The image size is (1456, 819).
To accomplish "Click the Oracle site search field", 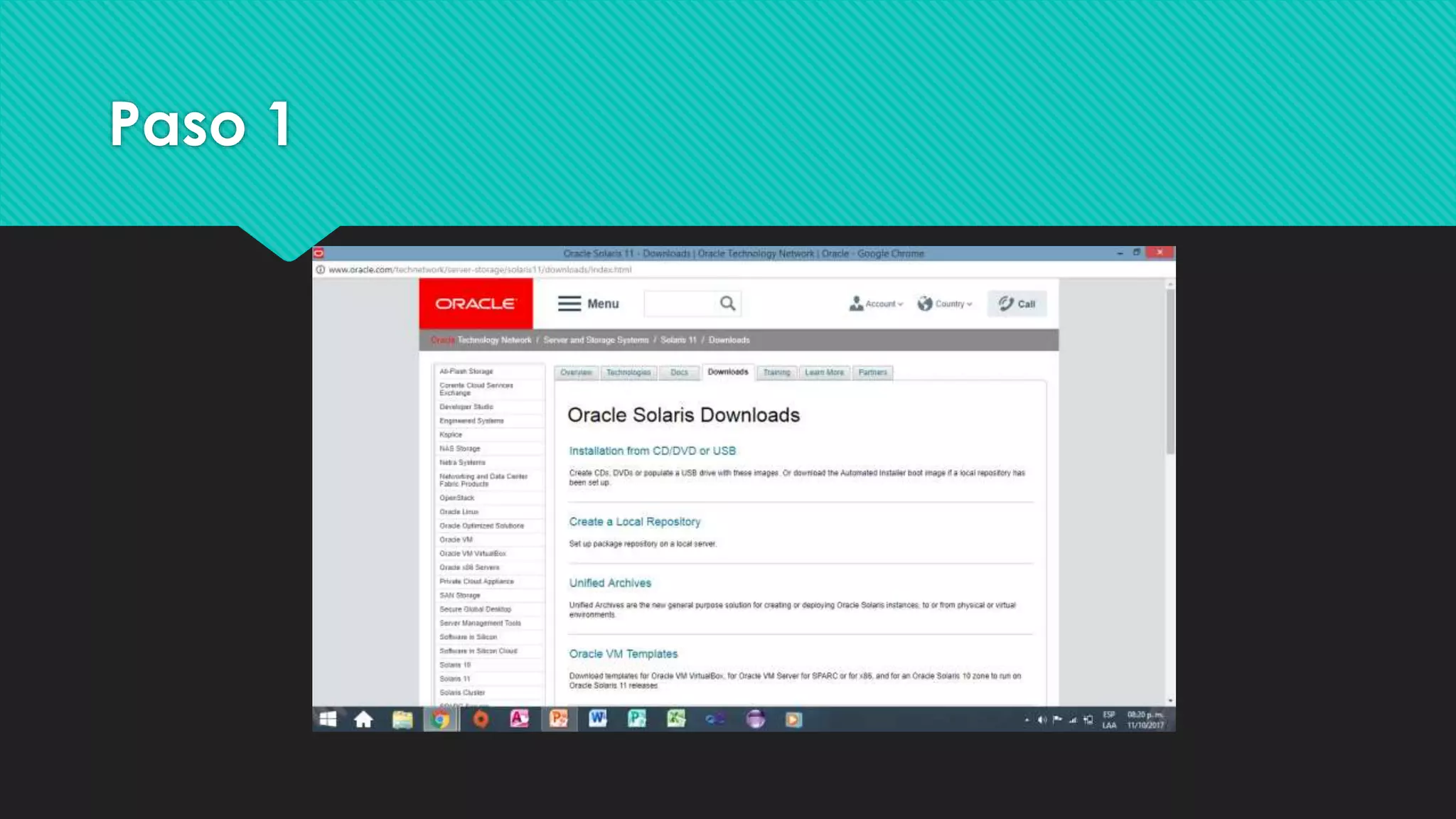I will [680, 304].
